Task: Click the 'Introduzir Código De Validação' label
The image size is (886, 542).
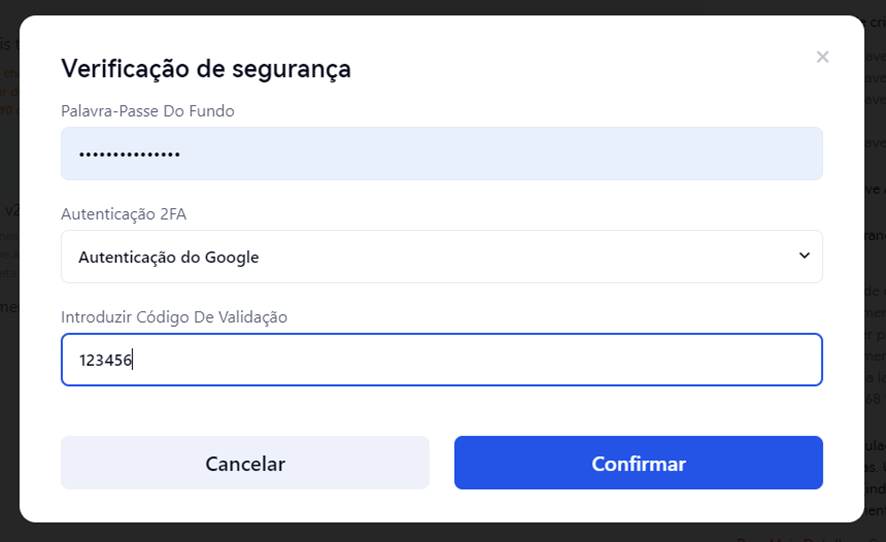Action: [x=174, y=317]
